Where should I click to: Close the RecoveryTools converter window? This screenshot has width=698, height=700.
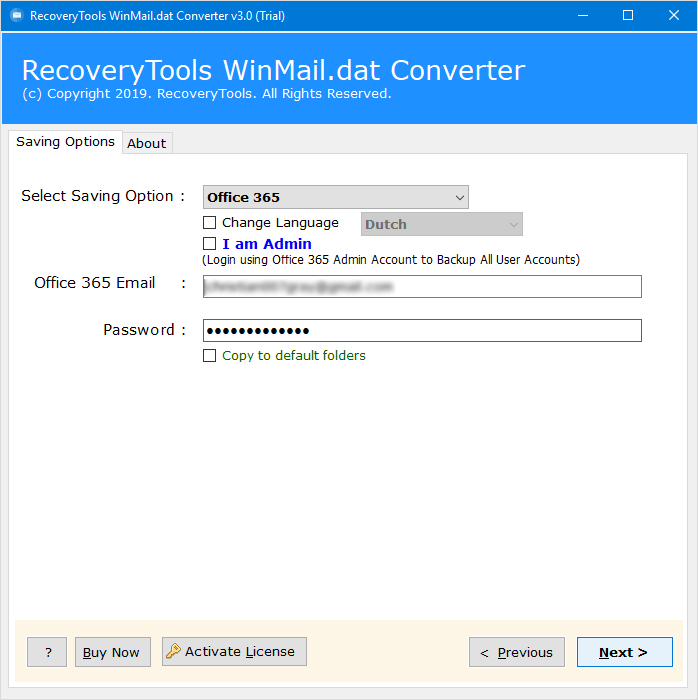pyautogui.click(x=674, y=16)
